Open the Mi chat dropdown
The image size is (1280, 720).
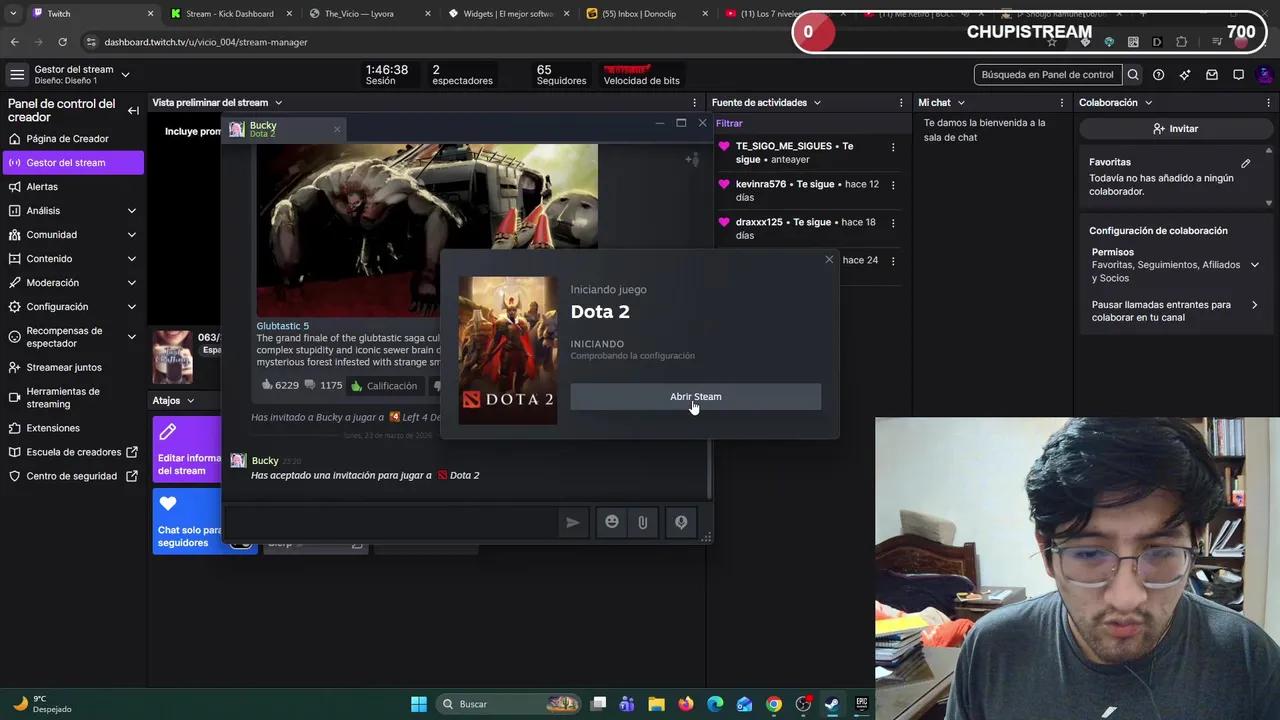click(961, 103)
